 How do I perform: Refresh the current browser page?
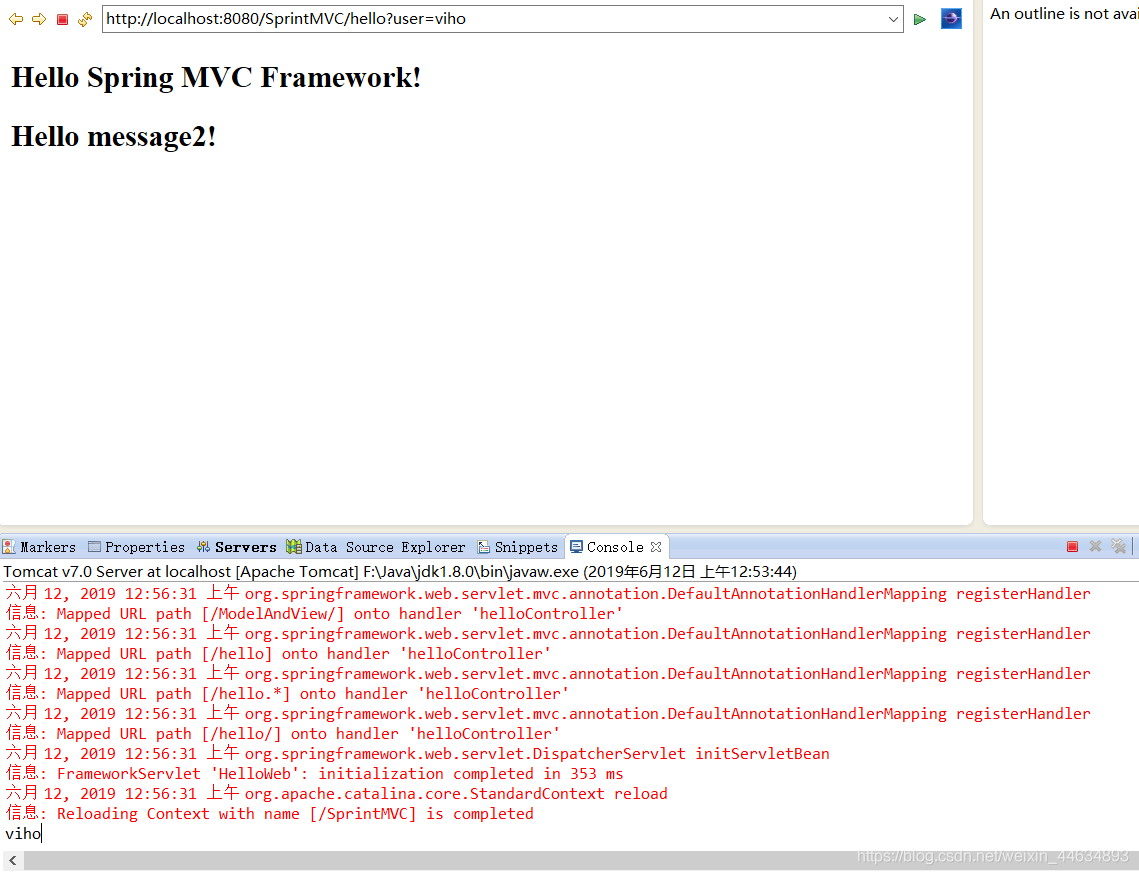[85, 19]
